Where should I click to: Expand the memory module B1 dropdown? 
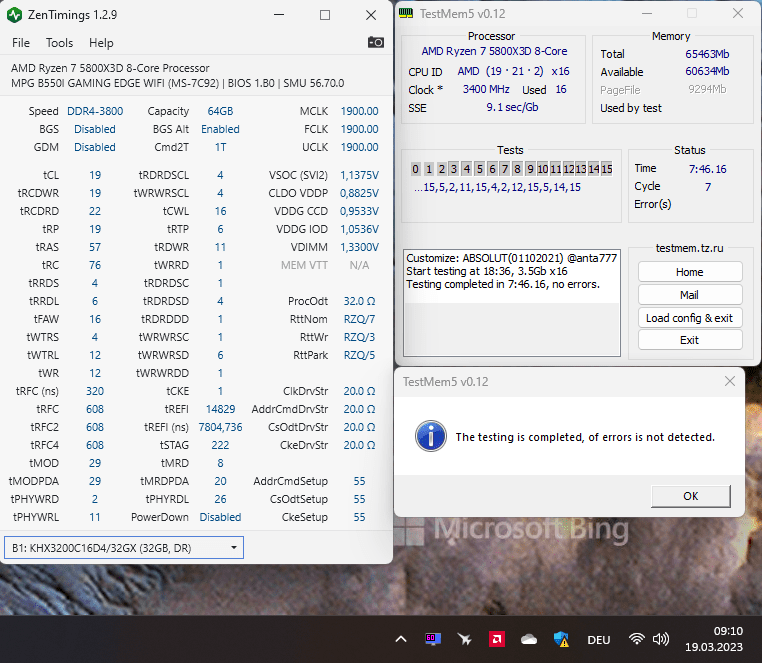(x=124, y=548)
